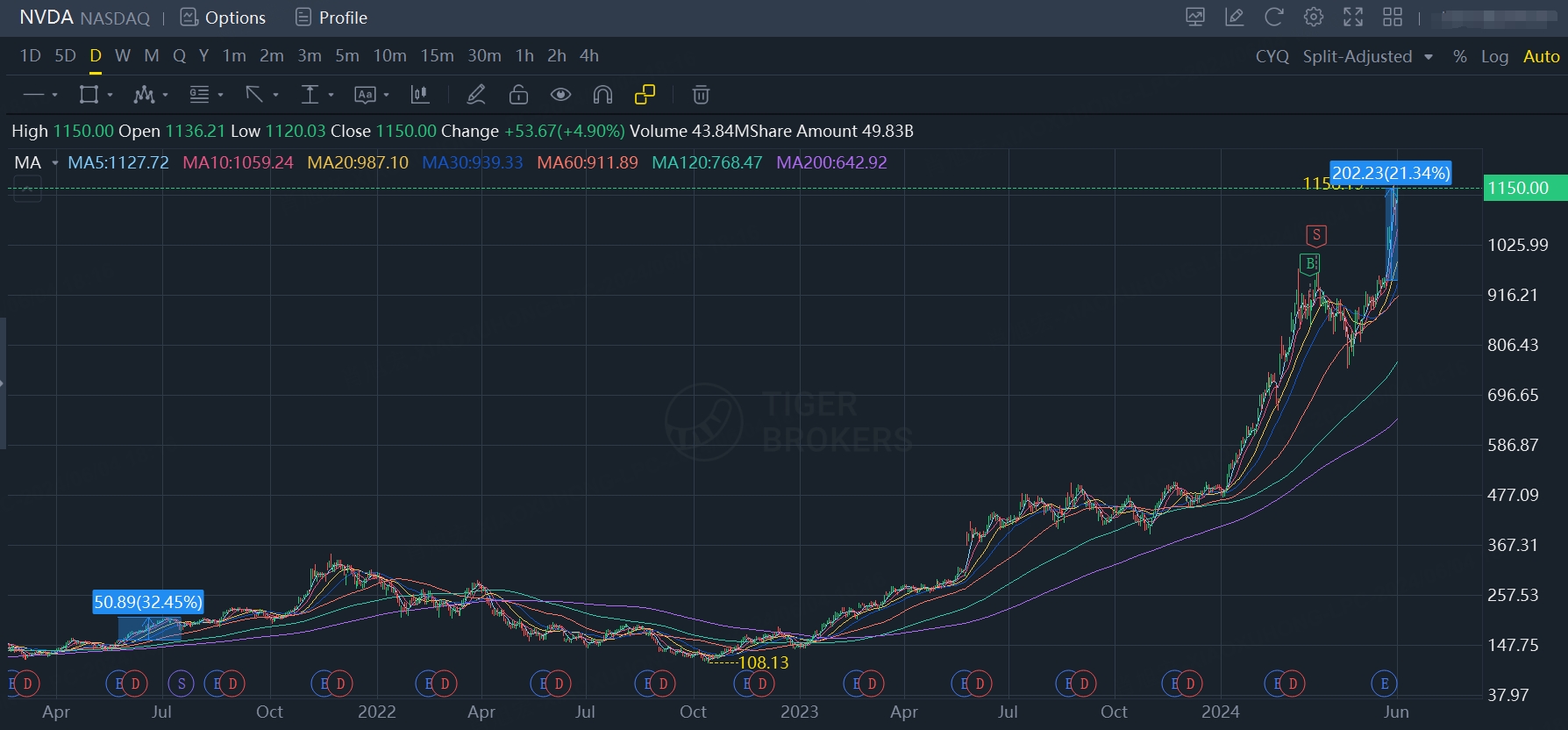Expand the Fibonacci tool dropdown arrow
The height and width of the screenshot is (730, 1568).
pyautogui.click(x=220, y=95)
